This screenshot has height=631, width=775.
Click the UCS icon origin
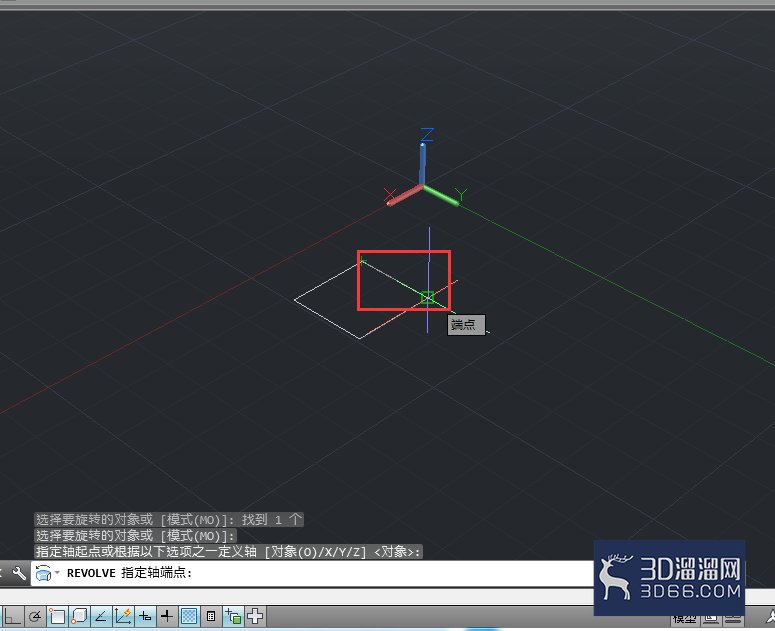tap(423, 186)
